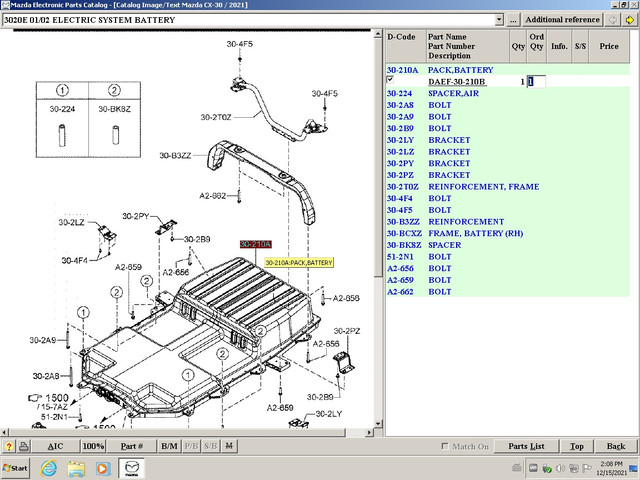
Task: Go to previous page arrow icon
Action: tap(613, 20)
